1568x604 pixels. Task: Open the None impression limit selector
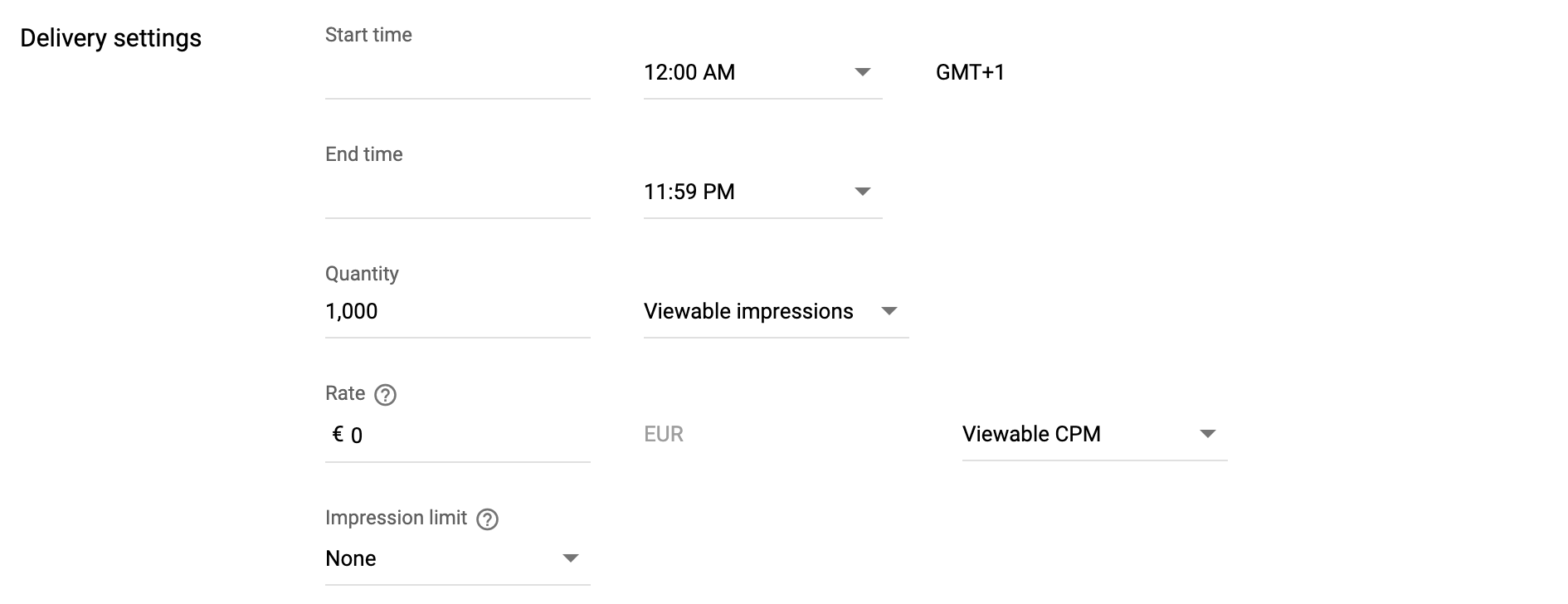tap(457, 558)
